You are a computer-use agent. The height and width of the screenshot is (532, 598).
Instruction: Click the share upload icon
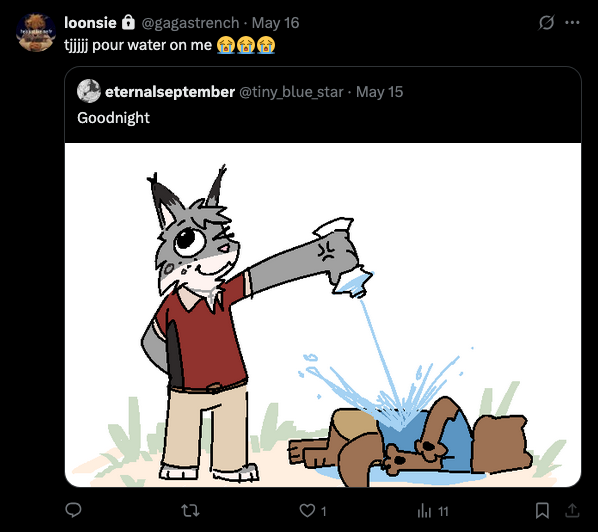pyautogui.click(x=572, y=510)
